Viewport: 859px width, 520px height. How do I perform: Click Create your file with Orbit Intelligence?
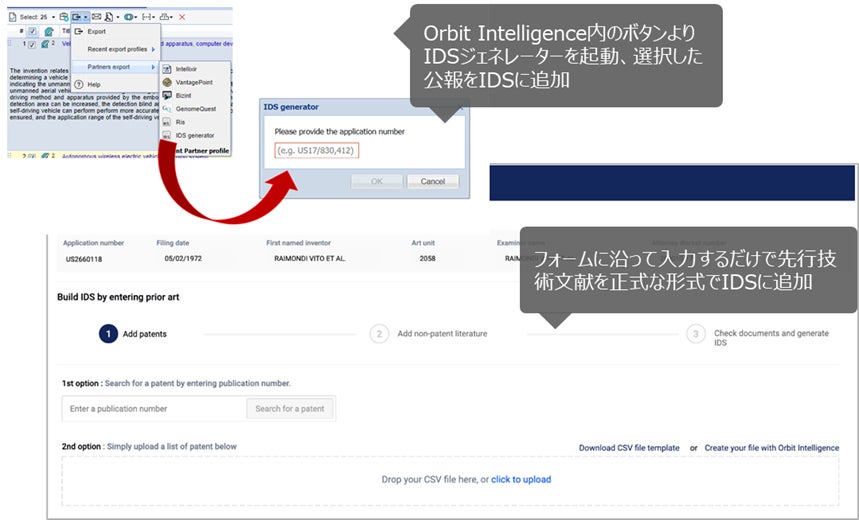(771, 448)
